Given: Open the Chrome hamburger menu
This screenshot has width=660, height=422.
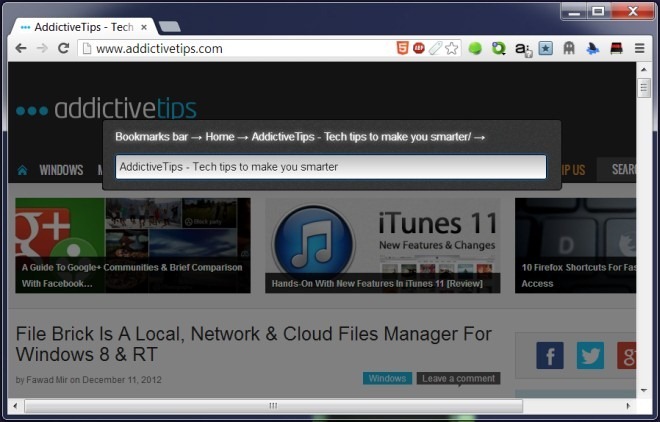Looking at the screenshot, I should (639, 48).
